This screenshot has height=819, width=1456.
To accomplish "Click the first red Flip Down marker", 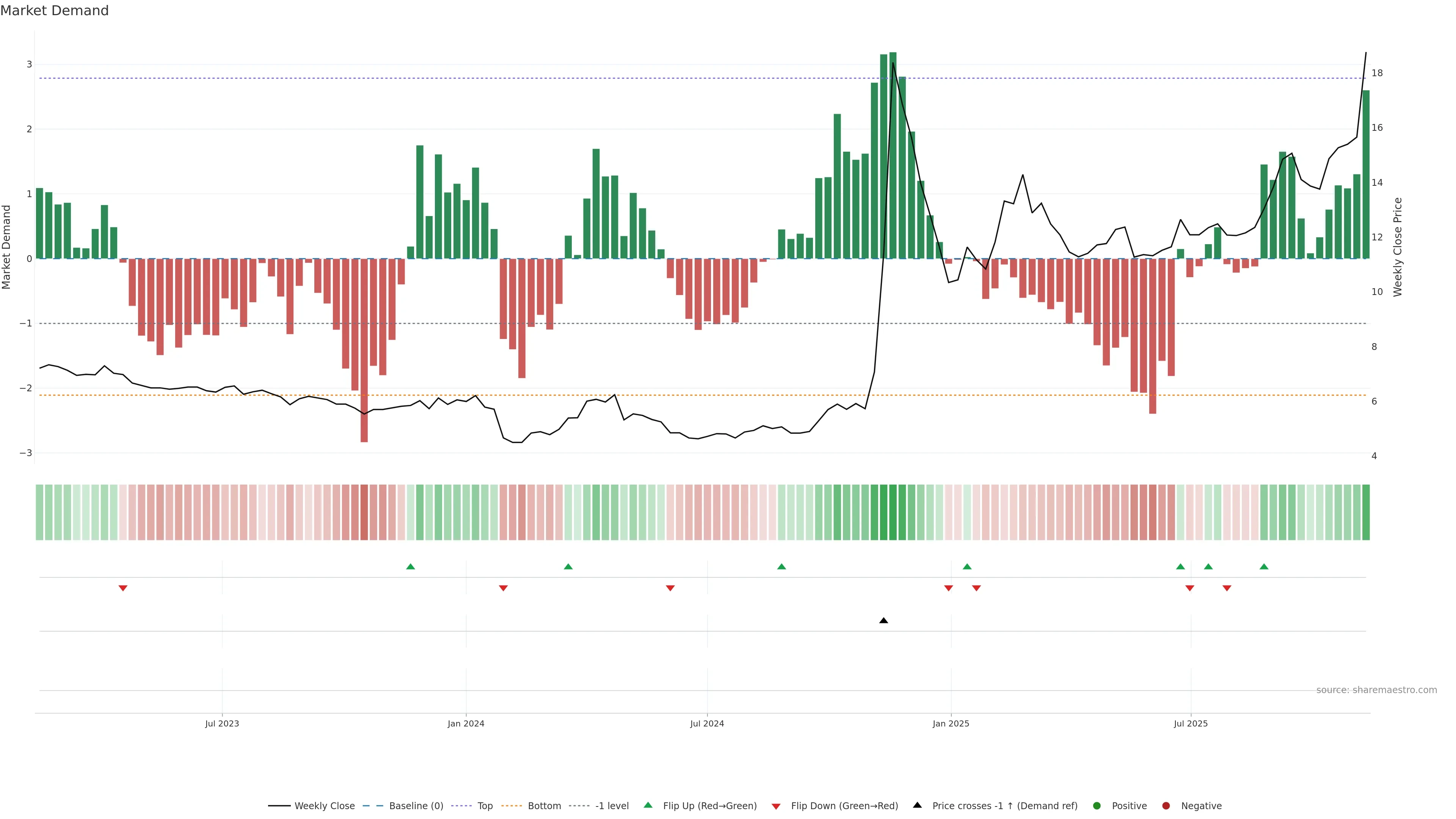I will [122, 588].
